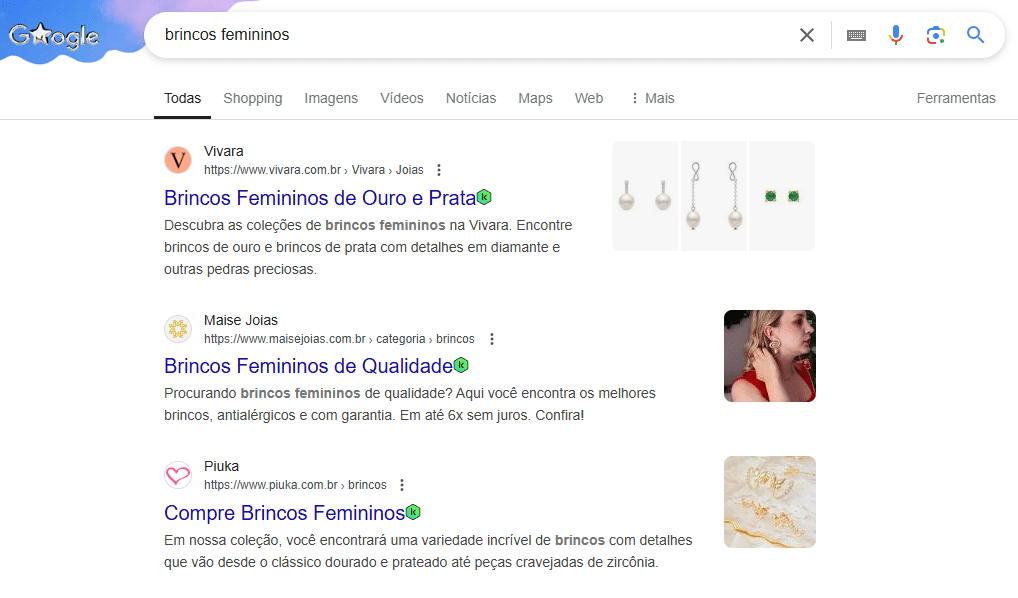This screenshot has width=1018, height=598.
Task: Start voice search with microphone icon
Action: click(x=896, y=35)
